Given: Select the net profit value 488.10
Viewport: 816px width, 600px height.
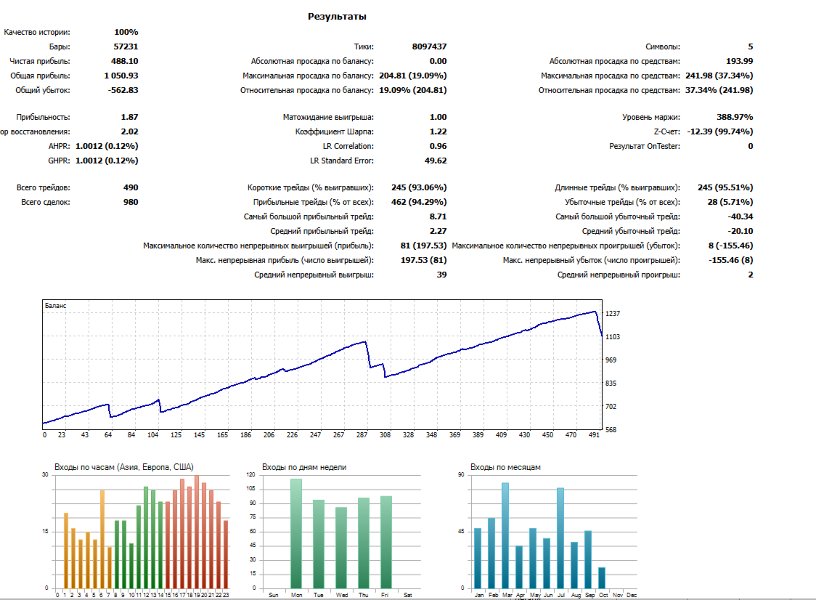Looking at the screenshot, I should pos(124,61).
